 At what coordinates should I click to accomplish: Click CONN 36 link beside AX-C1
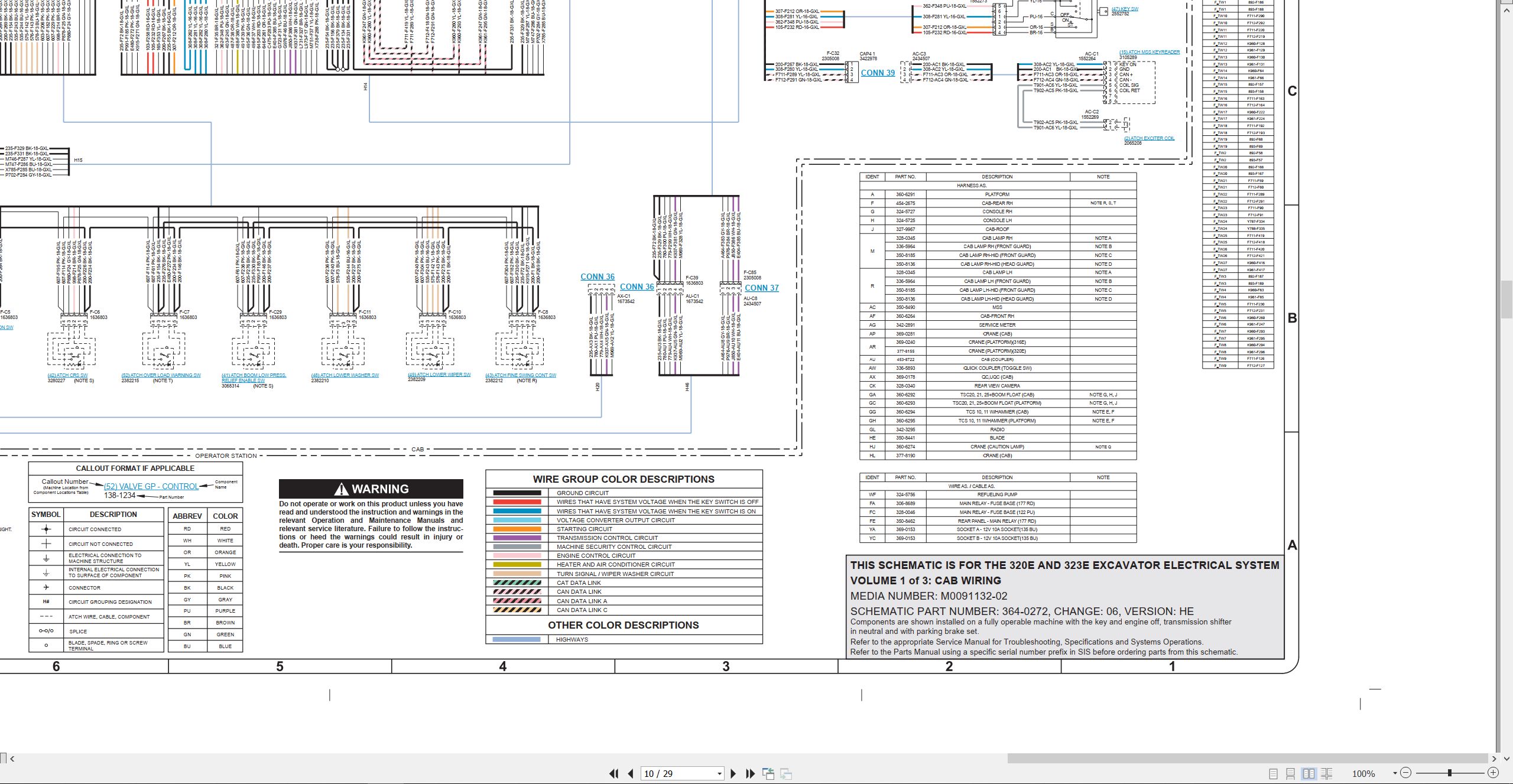point(637,287)
